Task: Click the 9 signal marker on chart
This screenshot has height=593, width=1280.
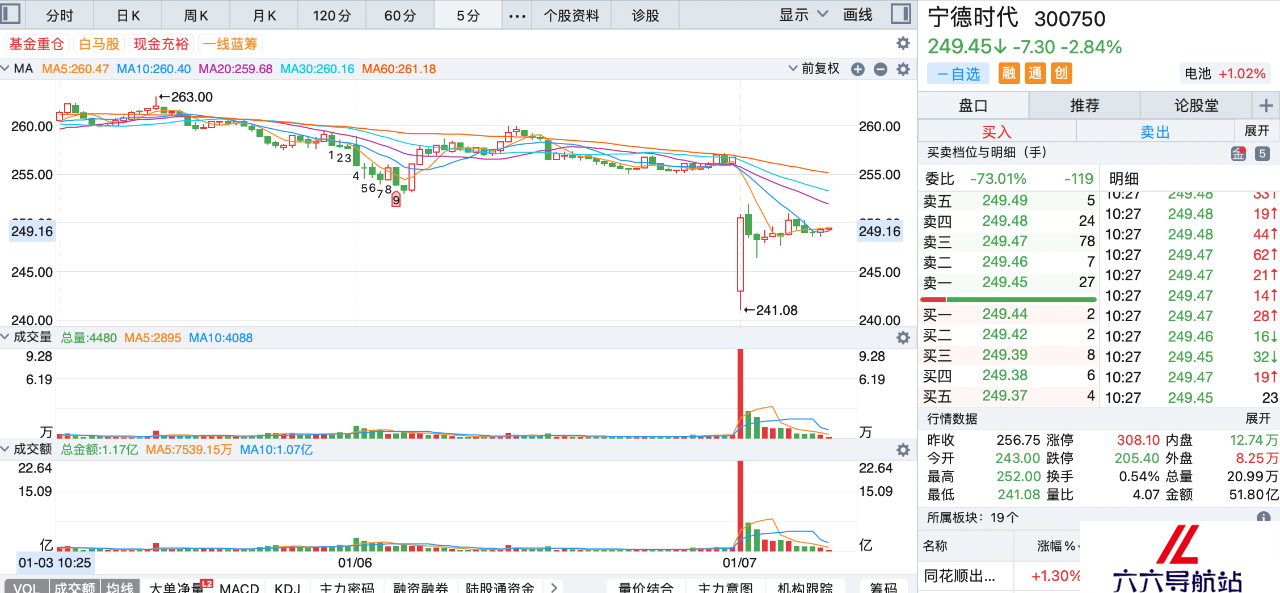Action: point(396,200)
